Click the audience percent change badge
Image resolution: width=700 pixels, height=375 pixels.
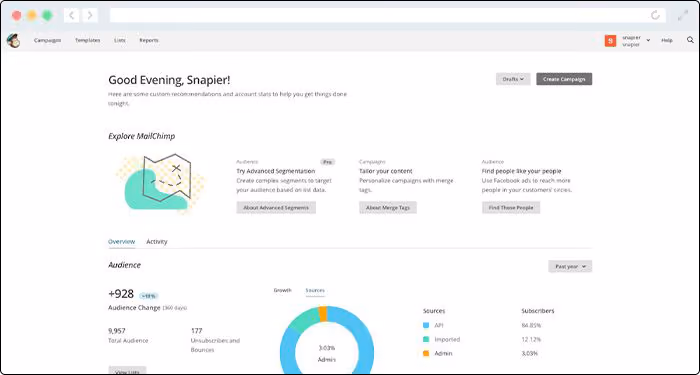[149, 296]
